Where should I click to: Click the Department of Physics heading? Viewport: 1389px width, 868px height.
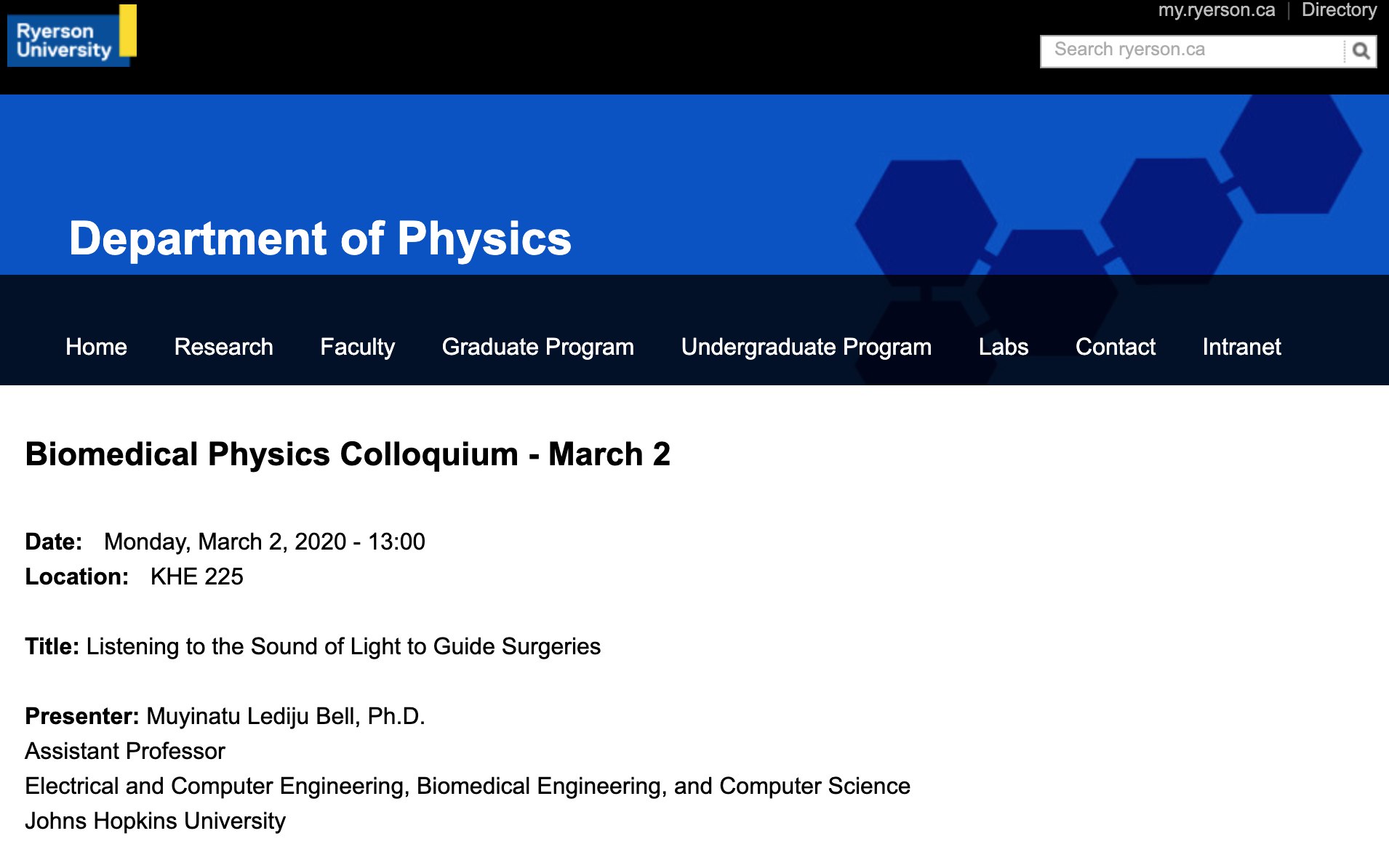tap(319, 240)
